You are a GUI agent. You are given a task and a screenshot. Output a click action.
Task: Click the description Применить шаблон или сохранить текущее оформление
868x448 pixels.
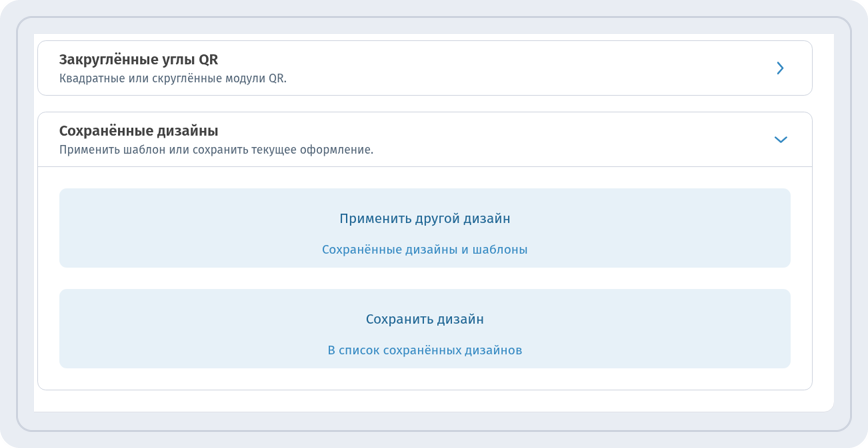pos(216,150)
